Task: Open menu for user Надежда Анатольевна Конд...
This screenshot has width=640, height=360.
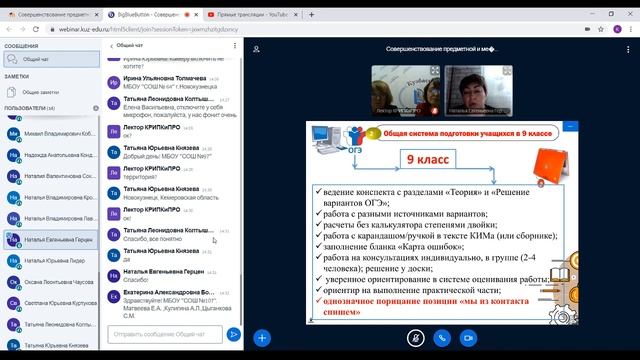Action: 51,155
